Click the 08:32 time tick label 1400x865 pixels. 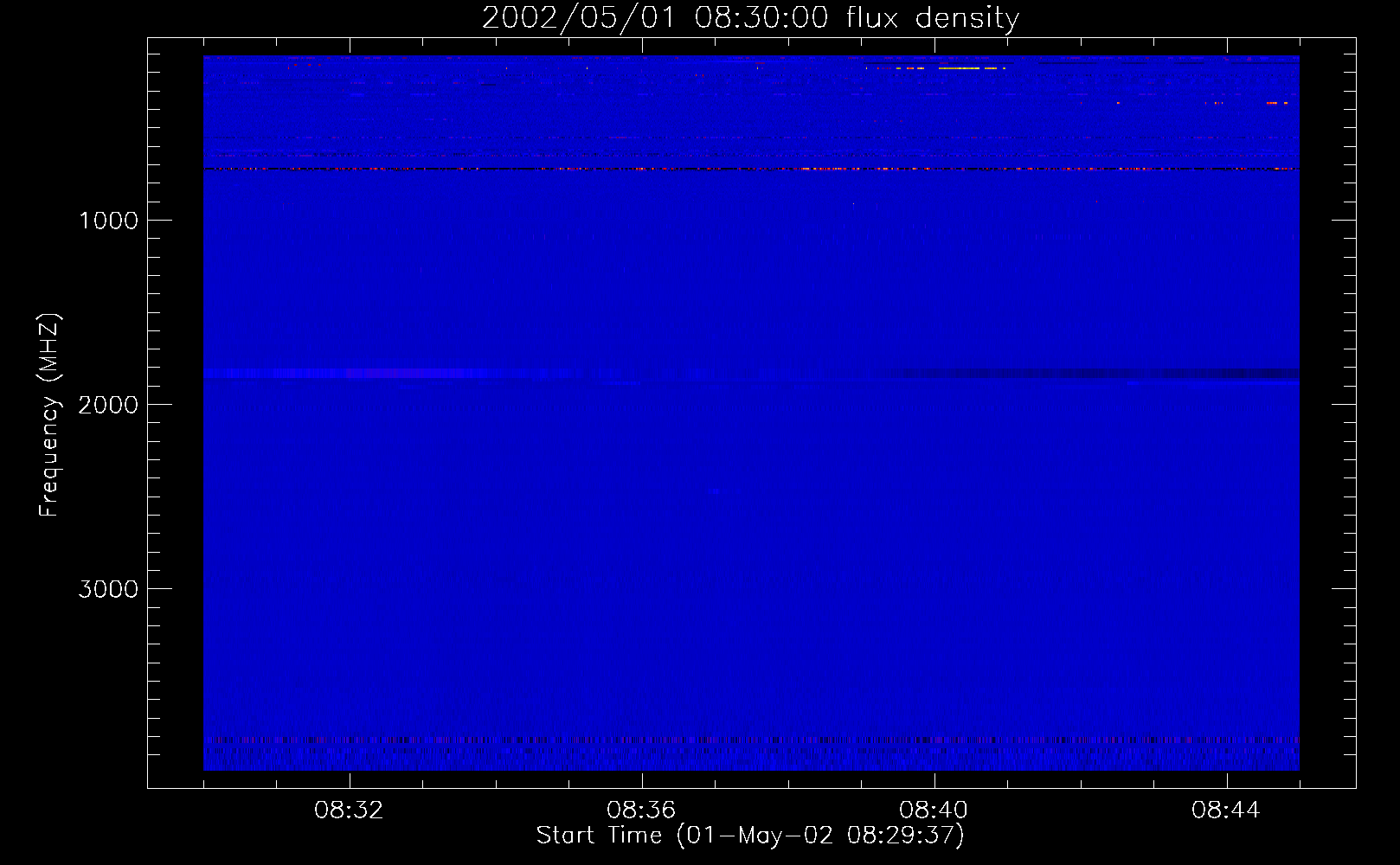pos(350,811)
